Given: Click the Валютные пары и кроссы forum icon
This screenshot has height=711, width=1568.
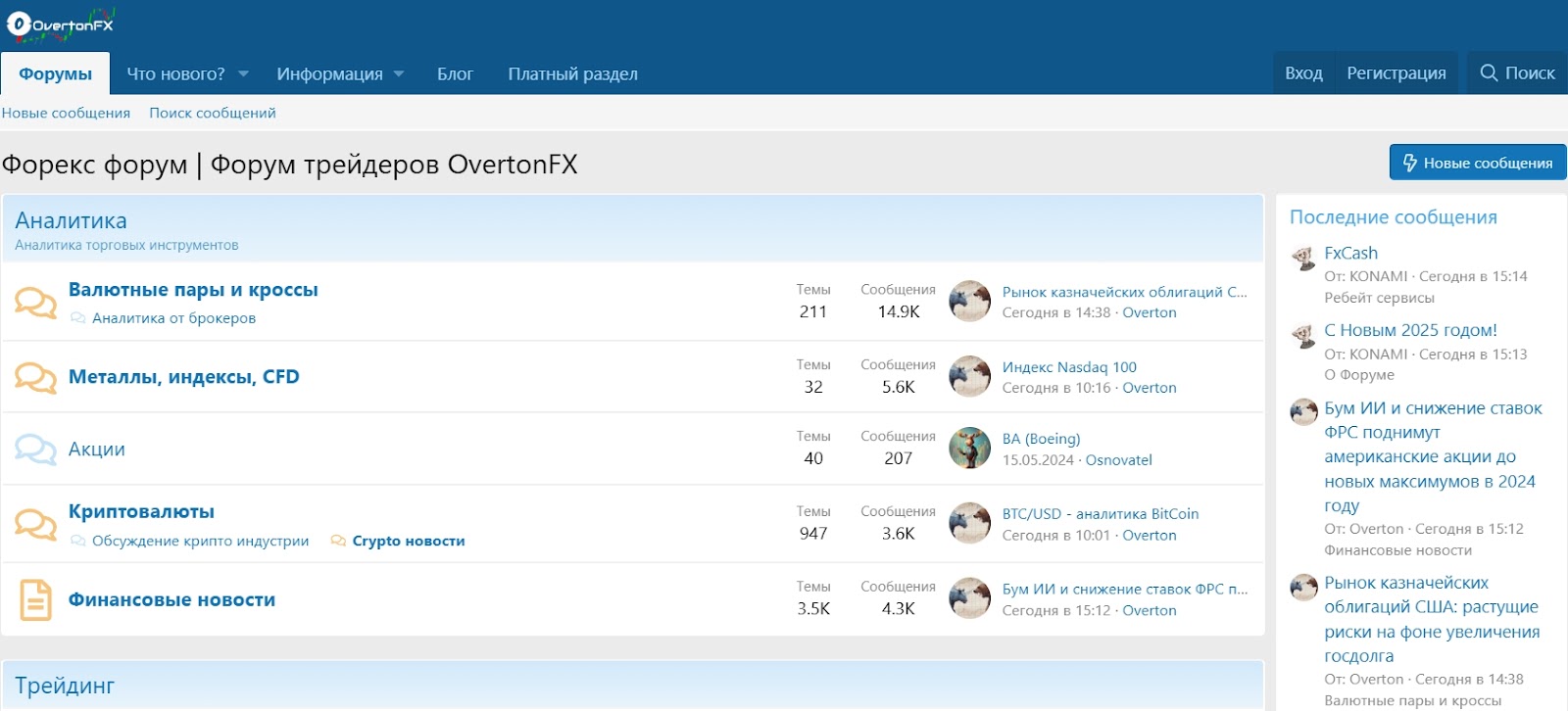Looking at the screenshot, I should [35, 302].
